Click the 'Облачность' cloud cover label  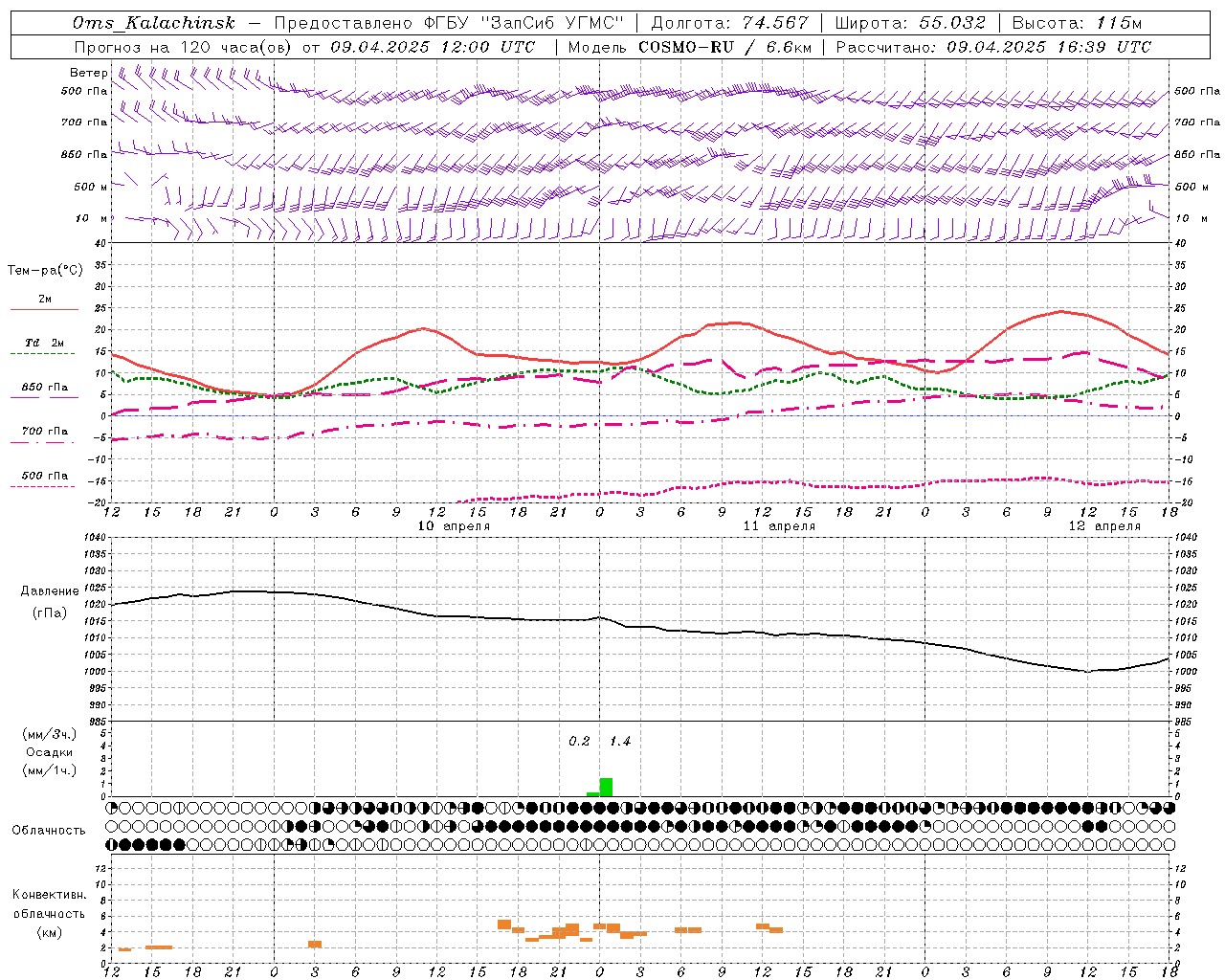(x=48, y=830)
